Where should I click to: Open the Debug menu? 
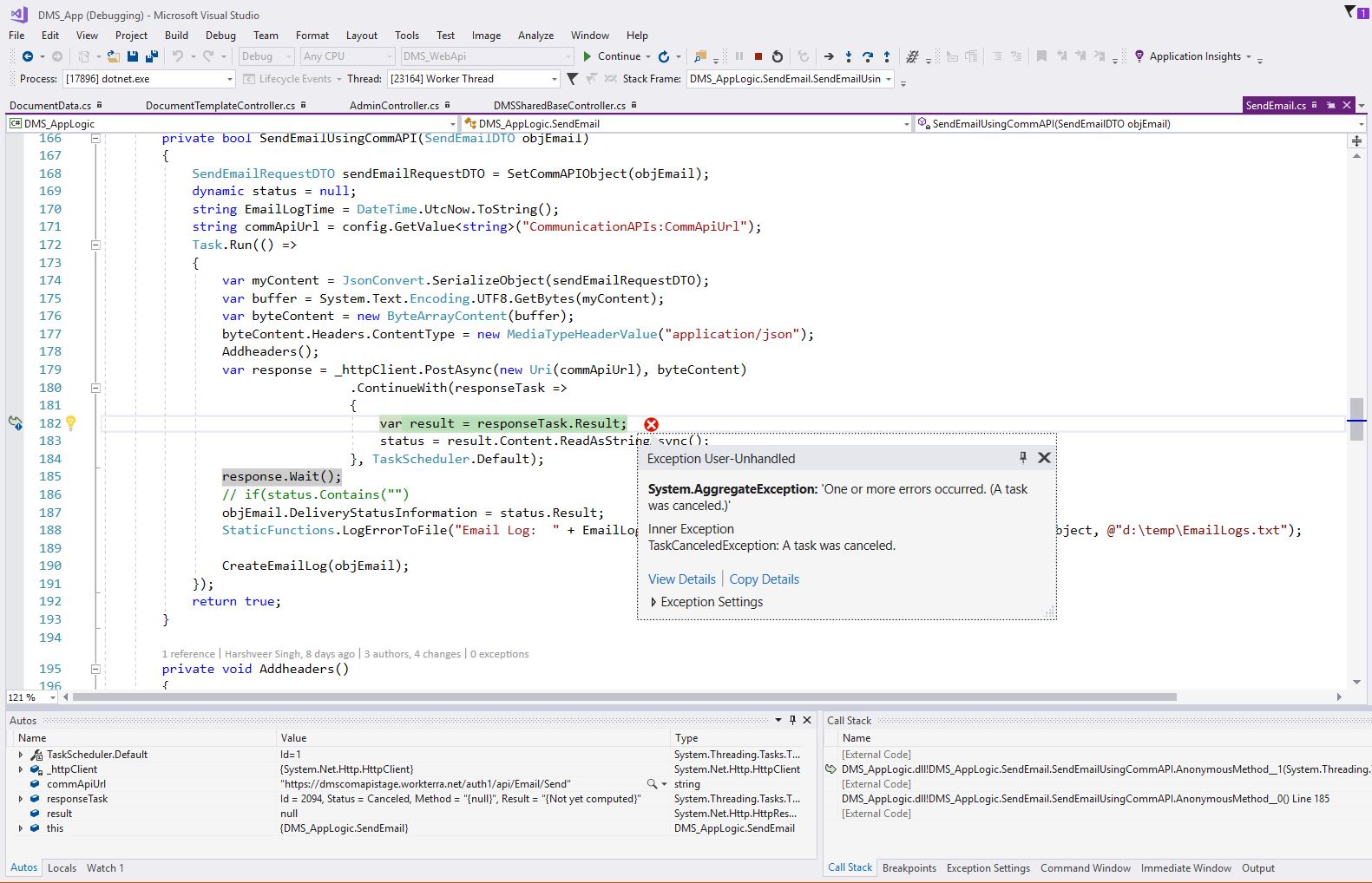coord(220,36)
